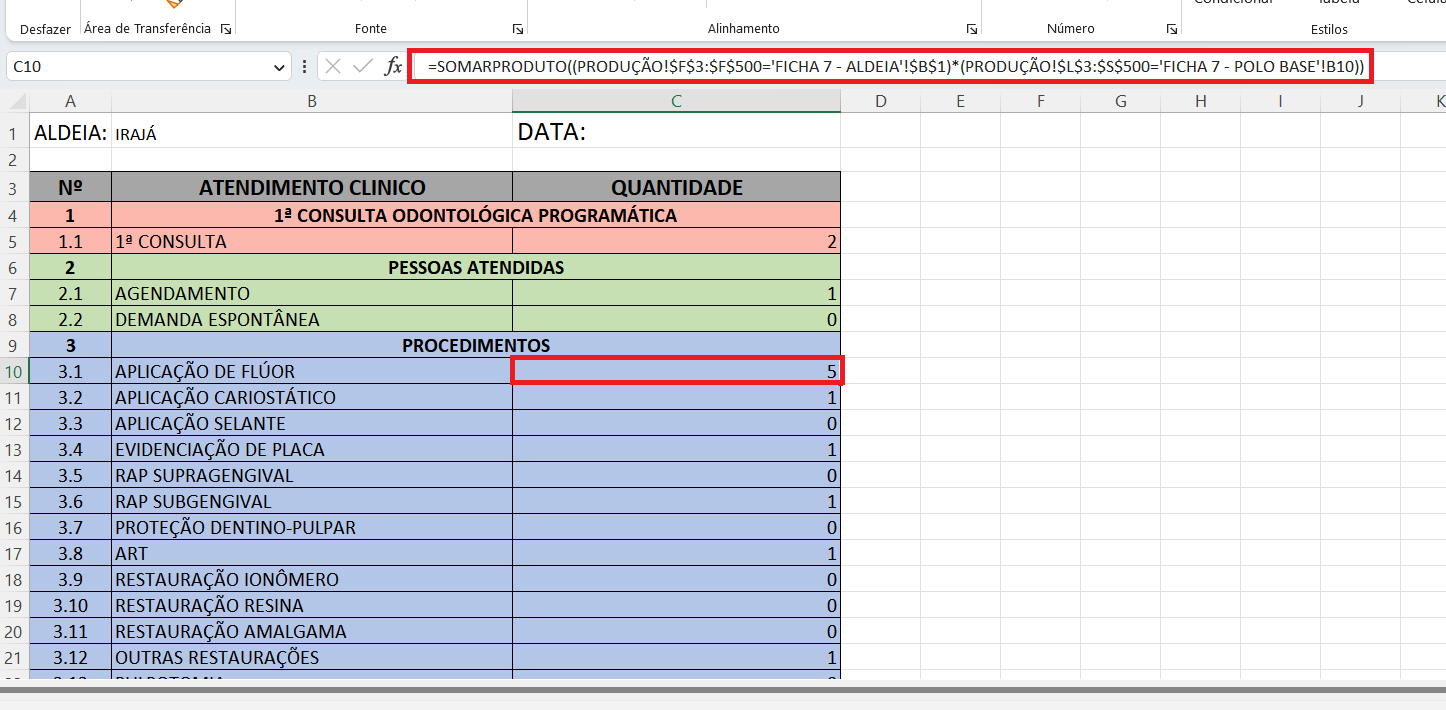Select column H header
The width and height of the screenshot is (1446, 710).
pos(1200,101)
